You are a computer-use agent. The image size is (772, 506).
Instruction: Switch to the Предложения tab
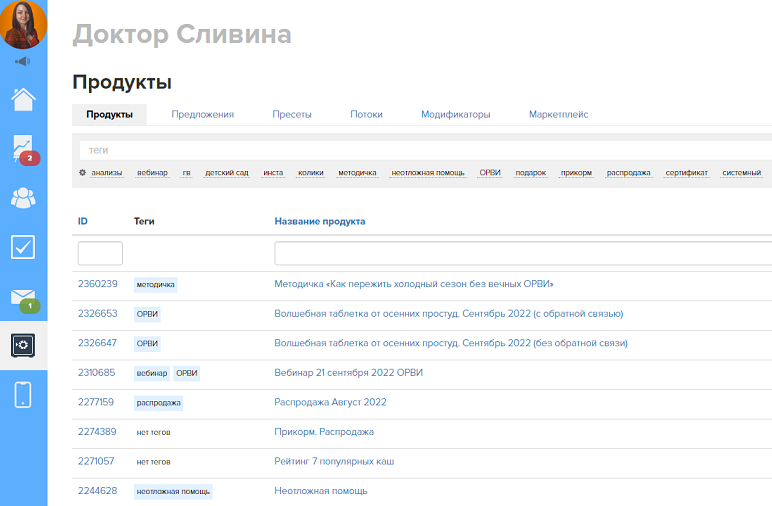[202, 114]
